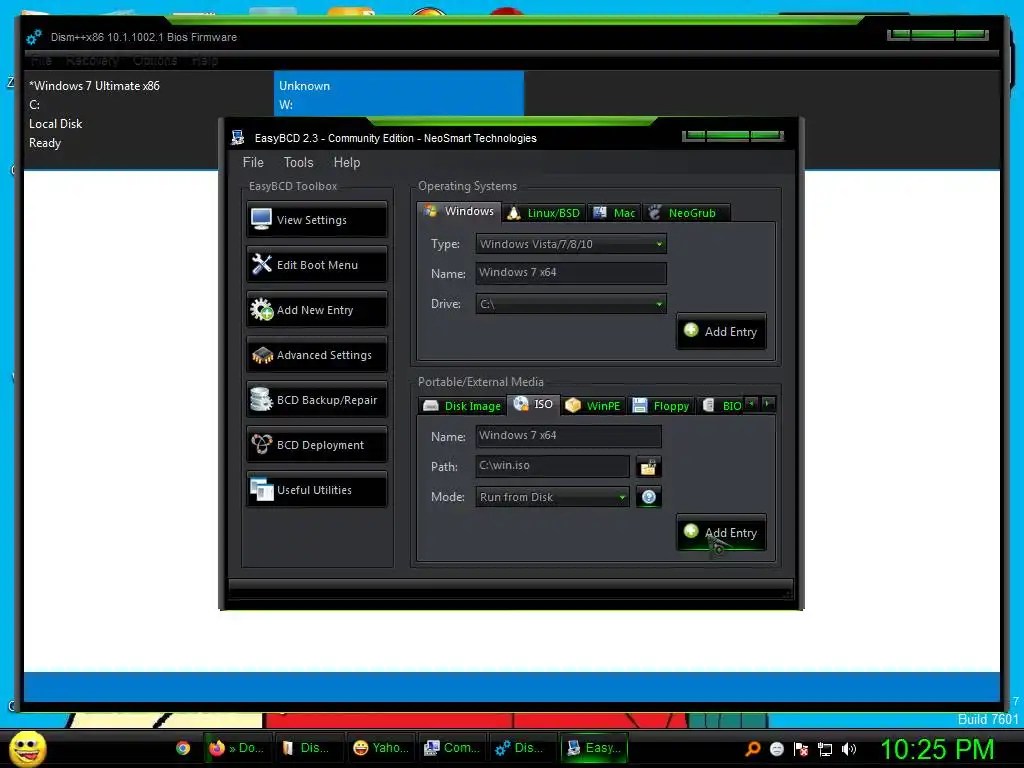This screenshot has height=768, width=1024.
Task: Switch to the Yahoo taskbar window
Action: (x=381, y=748)
